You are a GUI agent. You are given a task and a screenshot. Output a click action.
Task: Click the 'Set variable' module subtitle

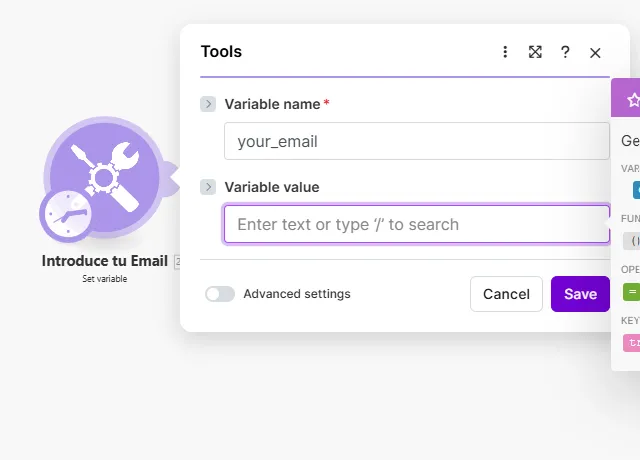pos(104,279)
